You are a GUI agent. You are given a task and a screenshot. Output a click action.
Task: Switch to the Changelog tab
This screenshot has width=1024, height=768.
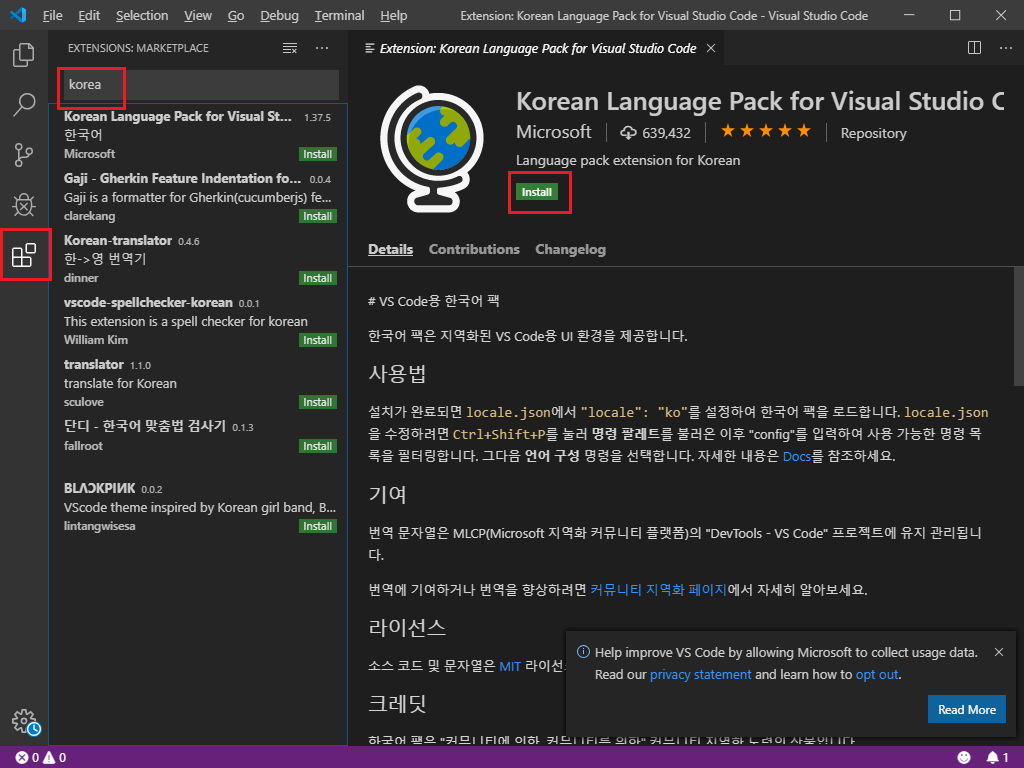571,249
